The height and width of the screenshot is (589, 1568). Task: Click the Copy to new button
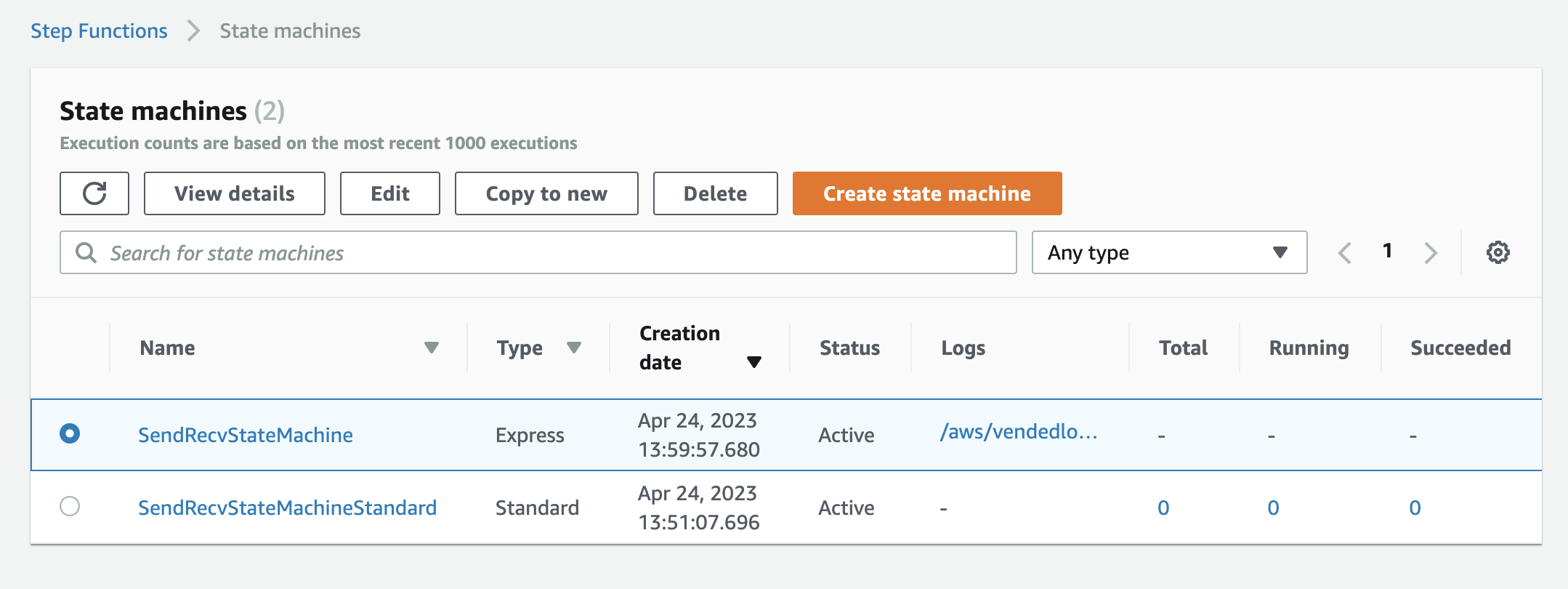[x=546, y=193]
